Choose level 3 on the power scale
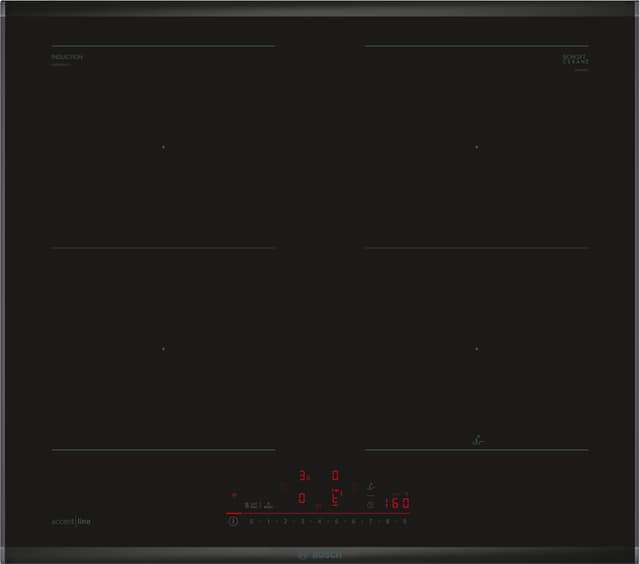Image resolution: width=640 pixels, height=564 pixels. tap(302, 522)
